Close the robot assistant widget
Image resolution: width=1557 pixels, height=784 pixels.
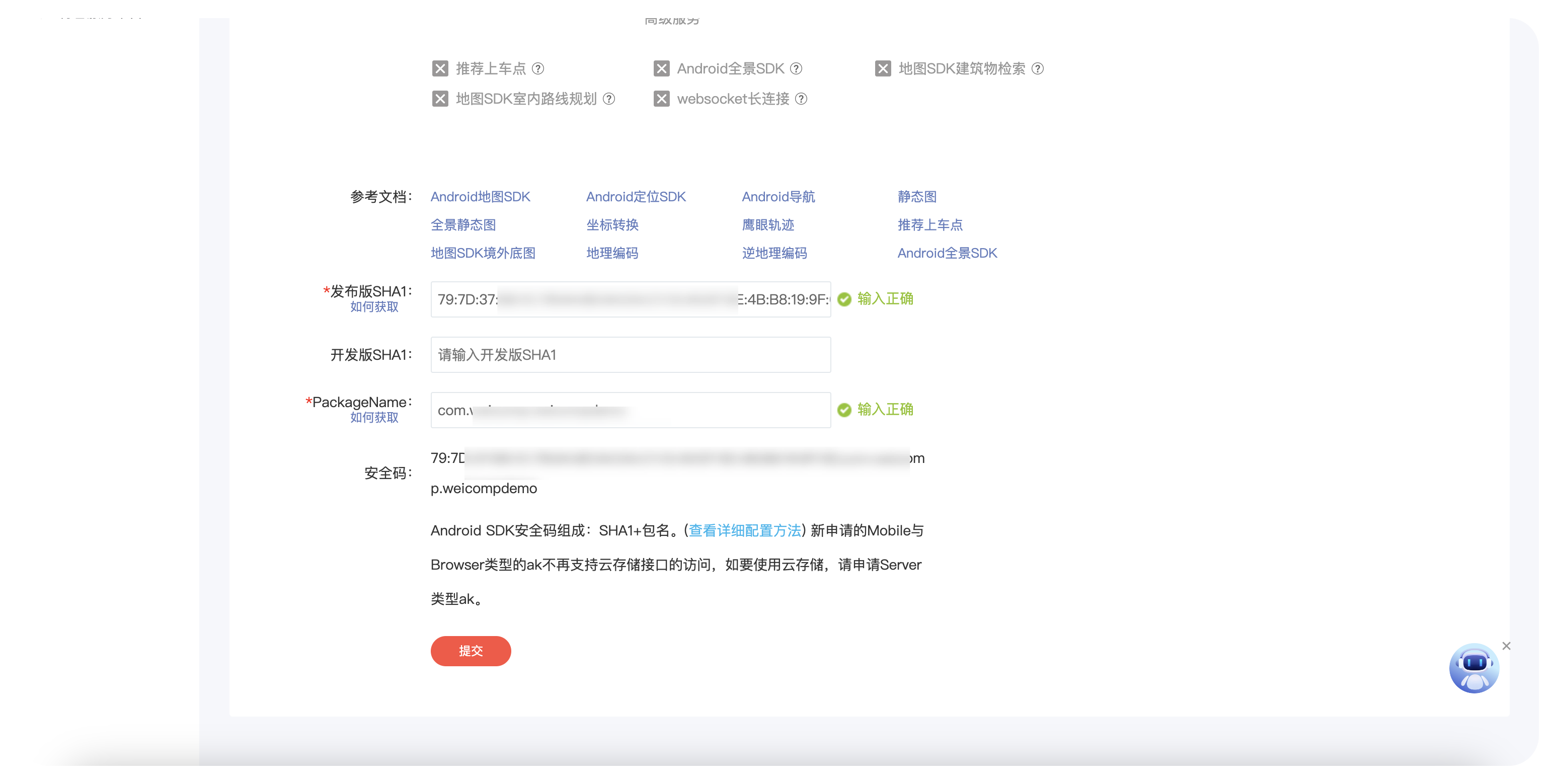tap(1506, 646)
